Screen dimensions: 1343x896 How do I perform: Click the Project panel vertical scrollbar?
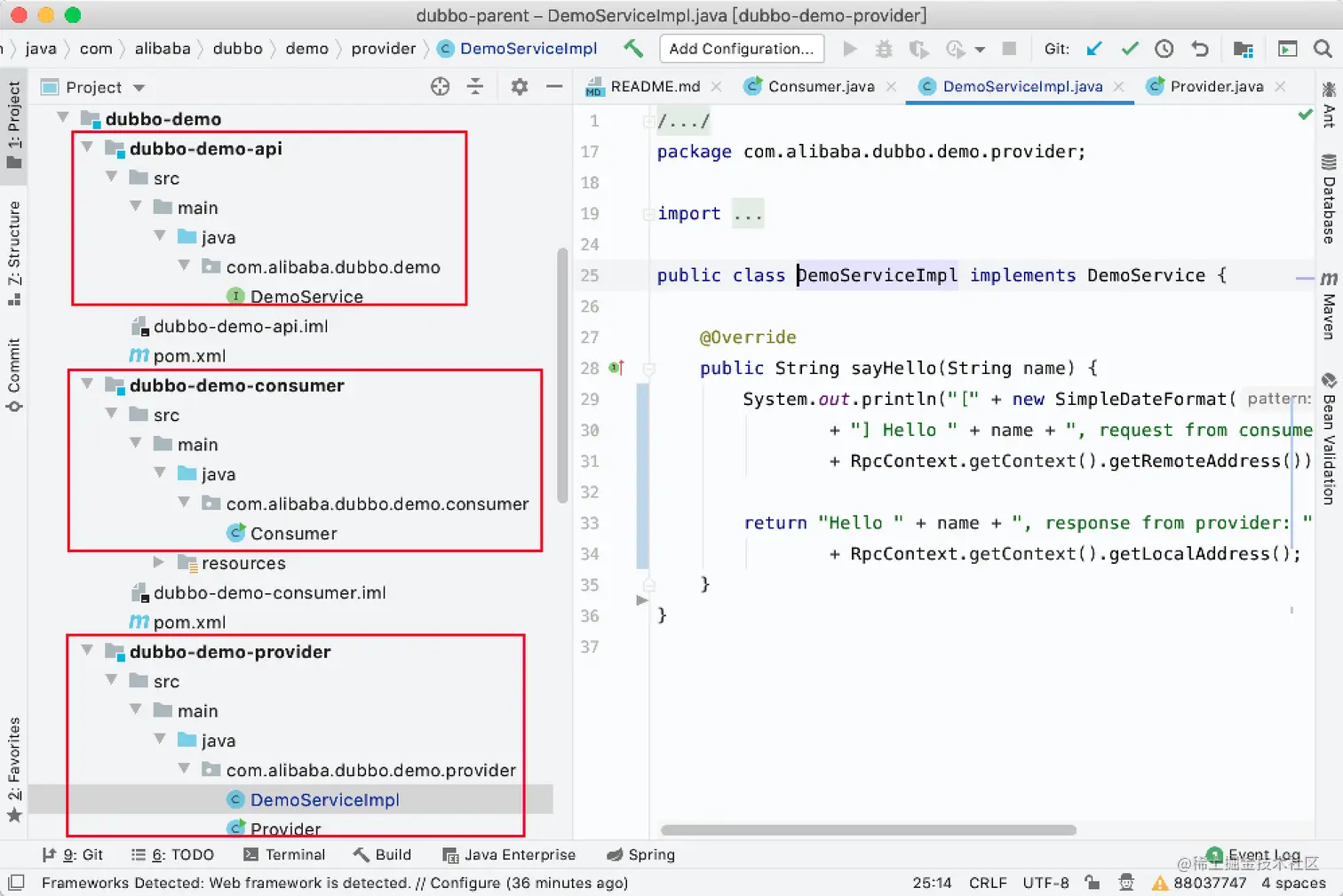pyautogui.click(x=562, y=376)
